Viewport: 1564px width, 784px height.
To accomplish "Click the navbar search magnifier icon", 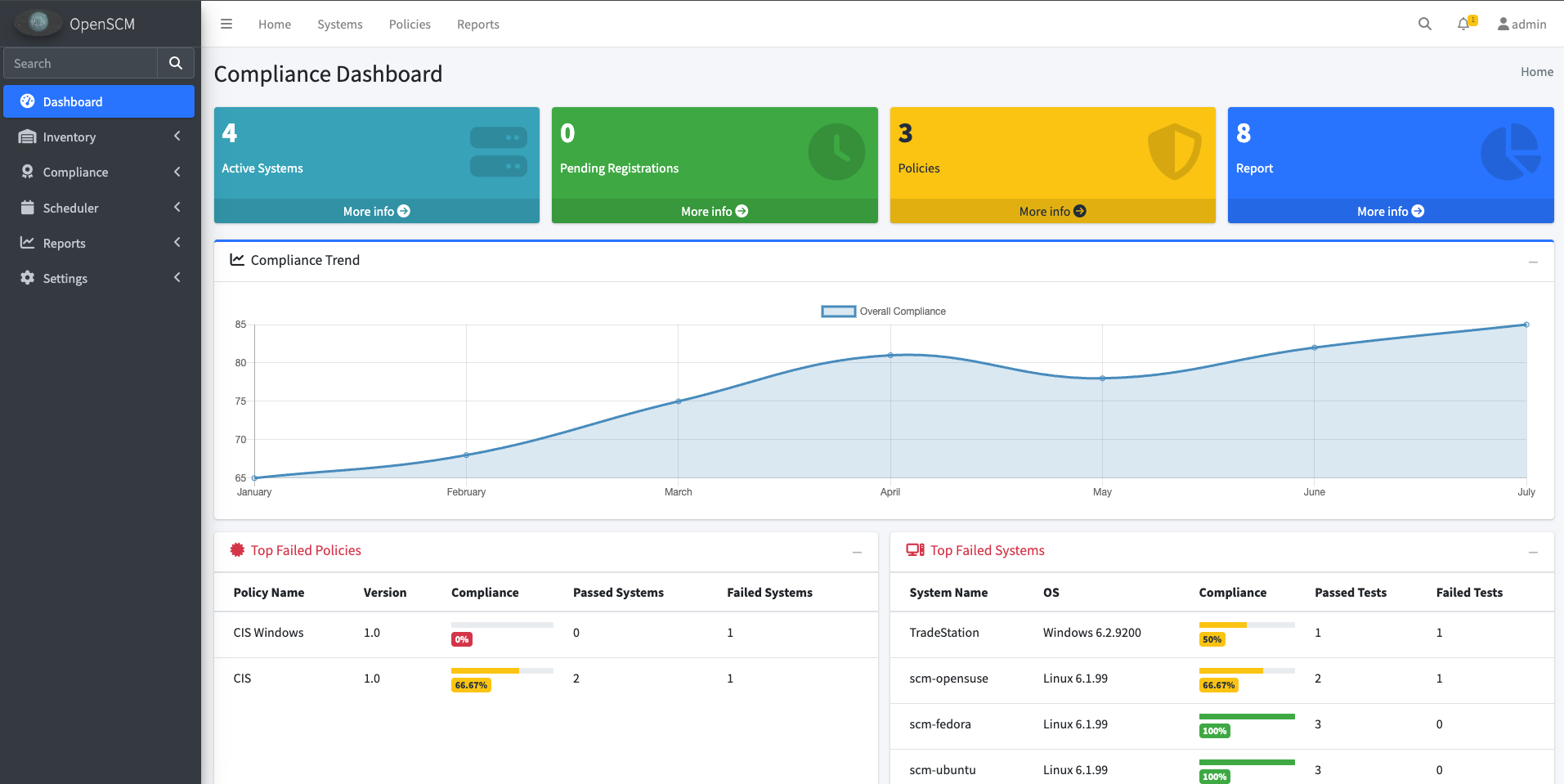I will tap(1424, 25).
